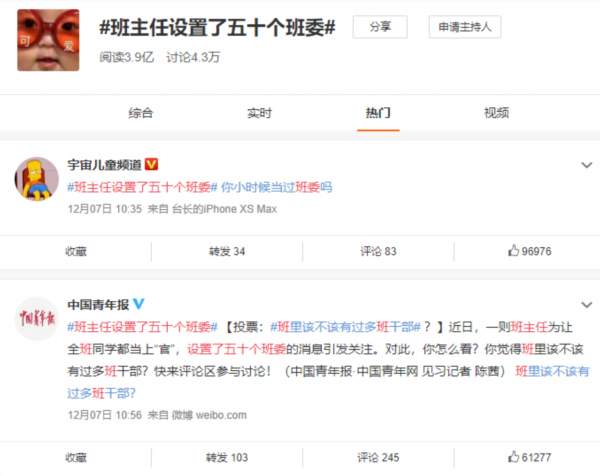
Task: Like the post with 61277 likes
Action: [x=530, y=457]
